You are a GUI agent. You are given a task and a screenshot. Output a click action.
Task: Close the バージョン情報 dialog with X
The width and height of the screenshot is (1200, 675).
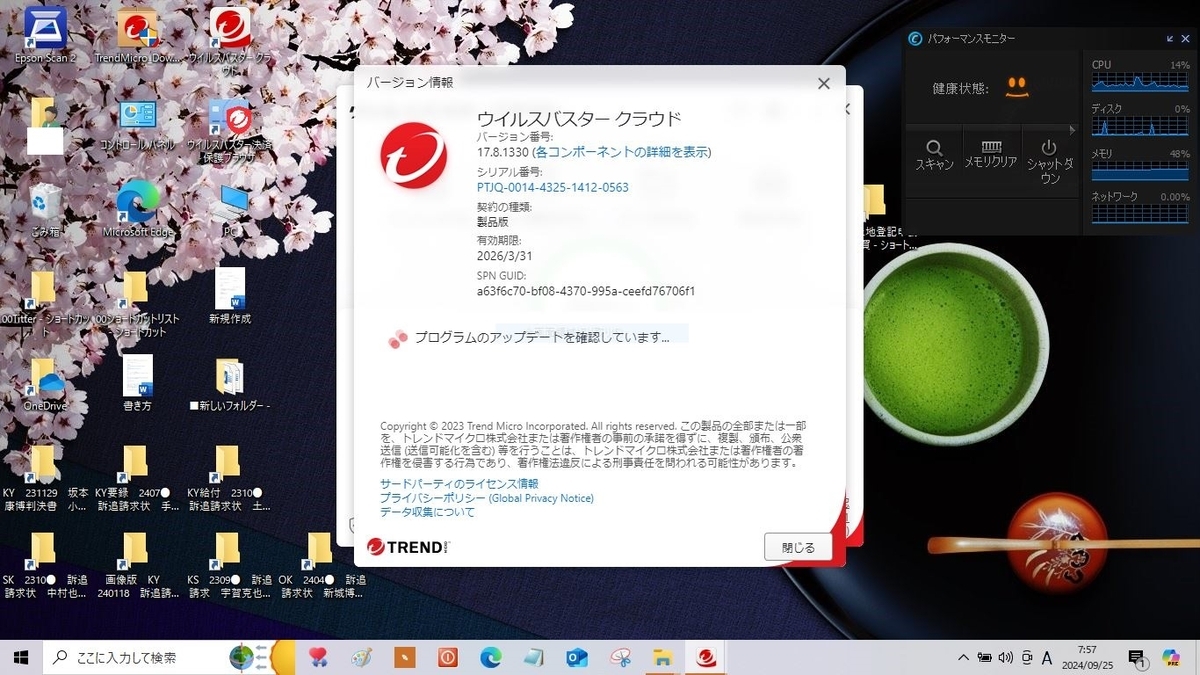824,84
